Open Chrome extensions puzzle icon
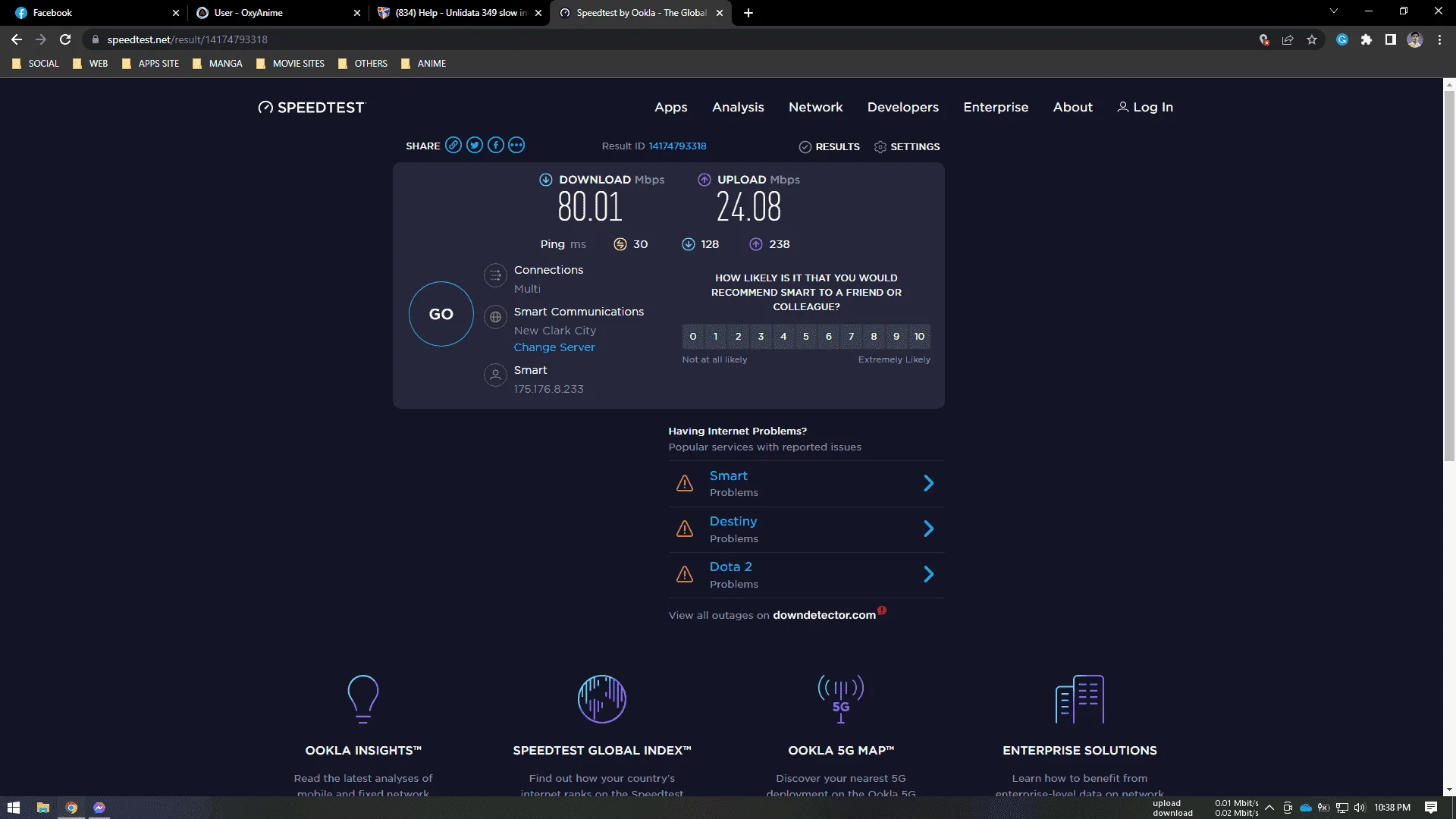Image resolution: width=1456 pixels, height=819 pixels. point(1367,39)
